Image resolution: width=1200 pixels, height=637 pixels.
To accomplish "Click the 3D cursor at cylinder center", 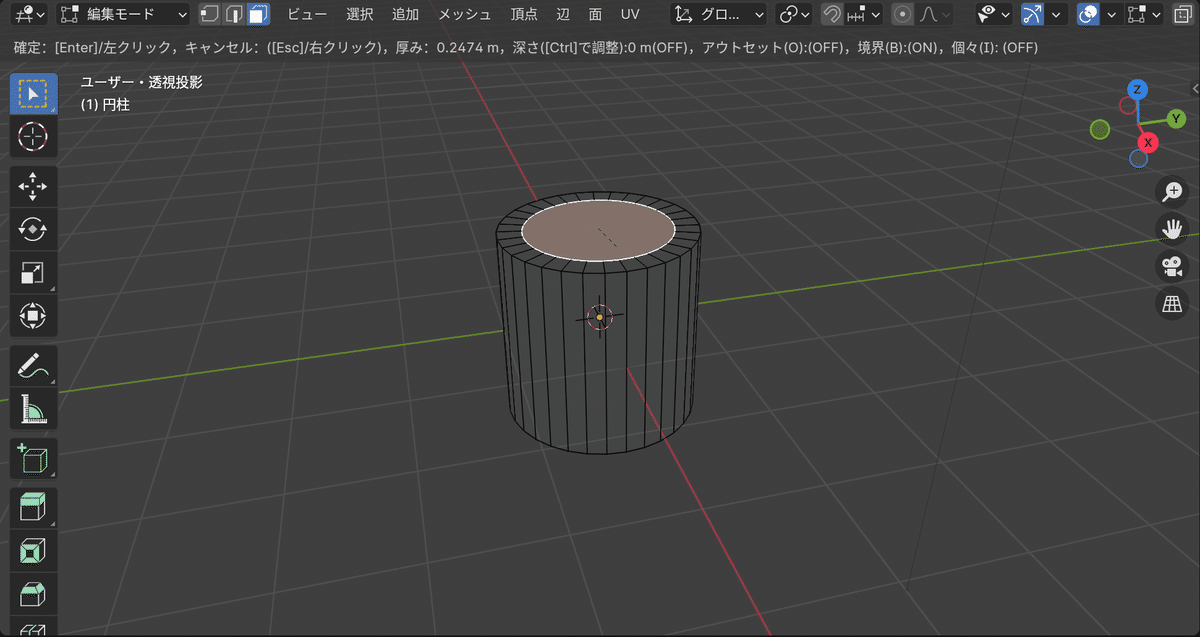I will (599, 317).
